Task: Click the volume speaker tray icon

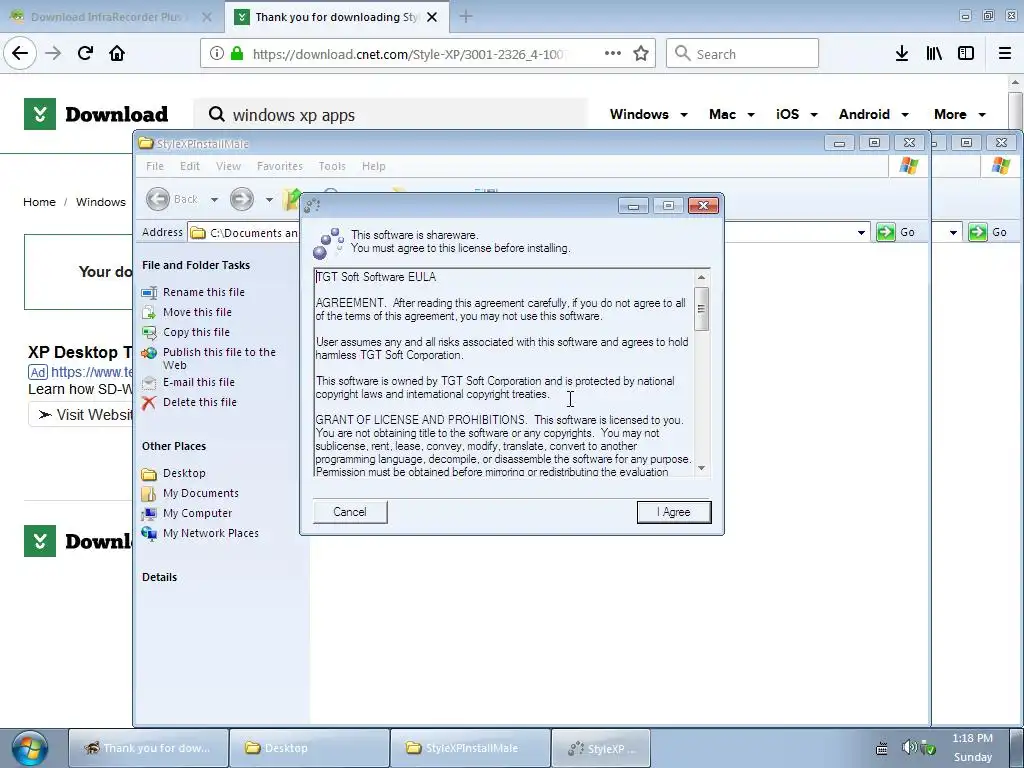Action: click(x=908, y=746)
